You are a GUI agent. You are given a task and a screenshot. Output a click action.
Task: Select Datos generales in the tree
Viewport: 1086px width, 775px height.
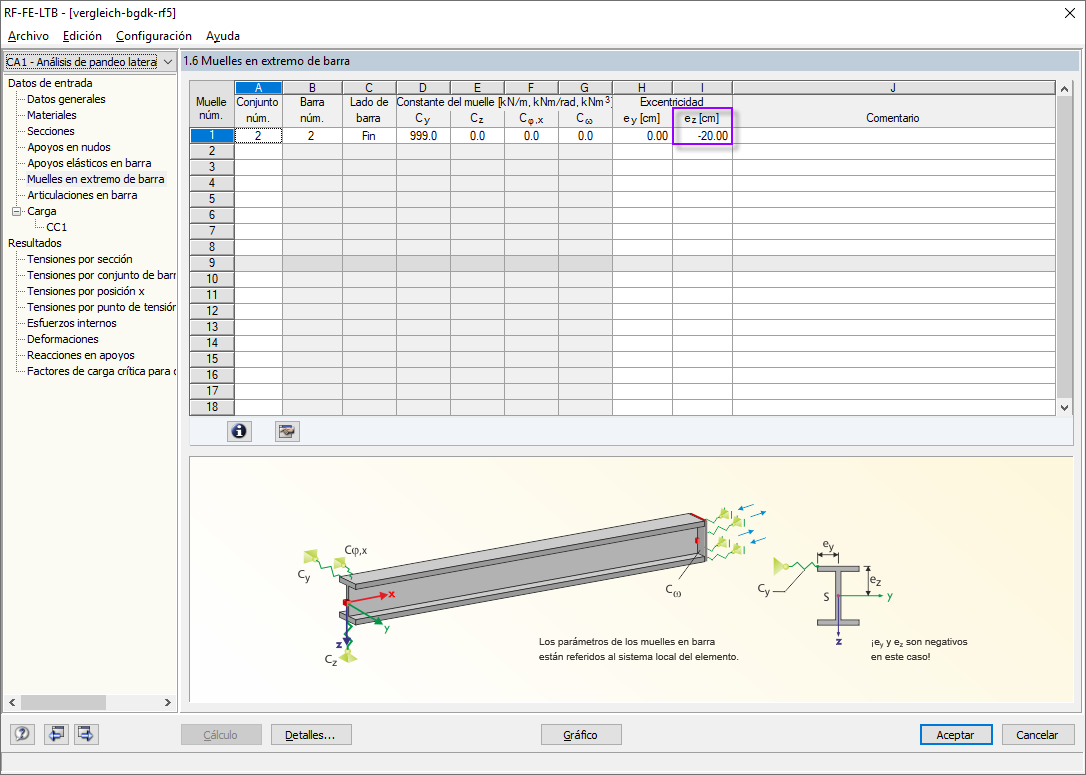click(x=66, y=99)
